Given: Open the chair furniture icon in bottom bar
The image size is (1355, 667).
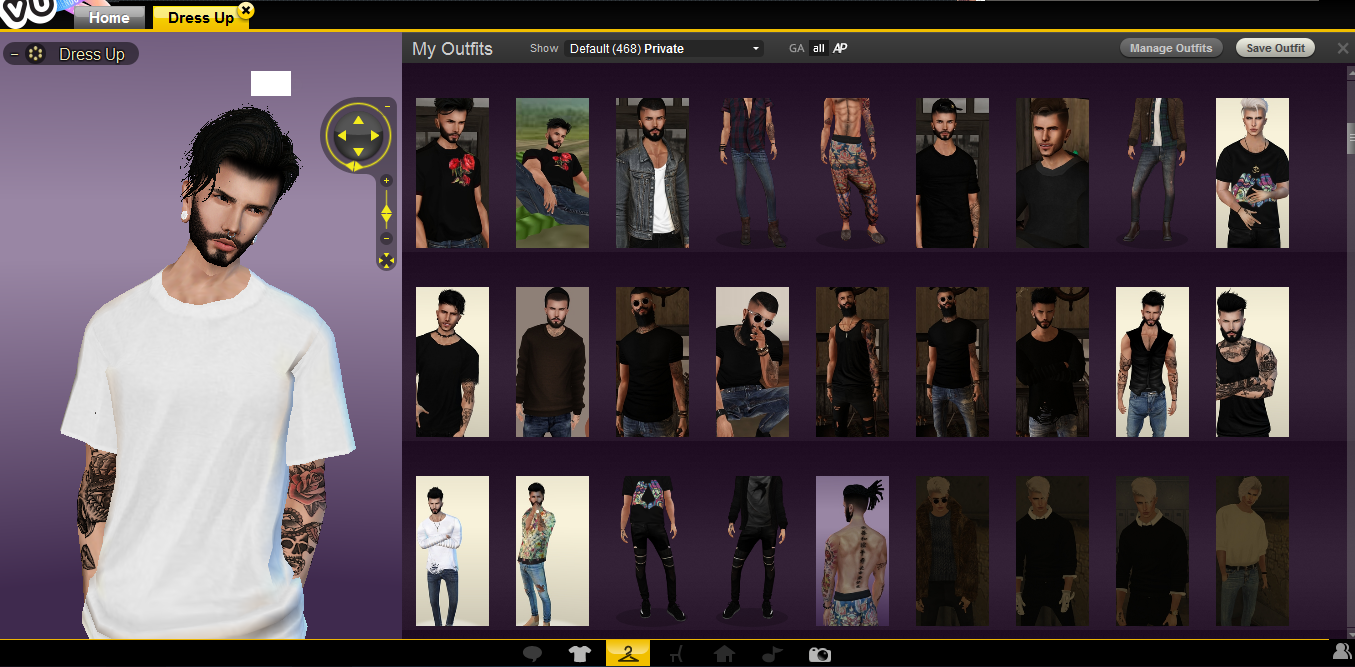Looking at the screenshot, I should (x=676, y=654).
